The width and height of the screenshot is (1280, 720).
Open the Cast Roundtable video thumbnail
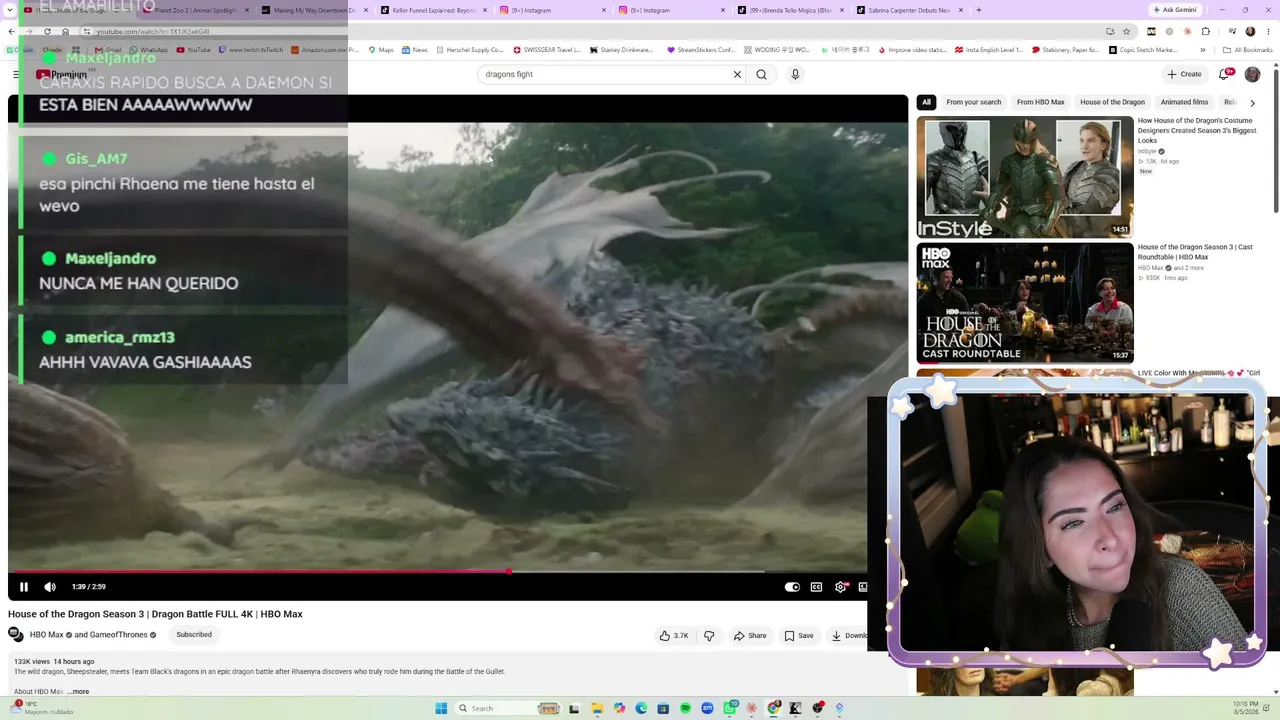tap(1025, 303)
